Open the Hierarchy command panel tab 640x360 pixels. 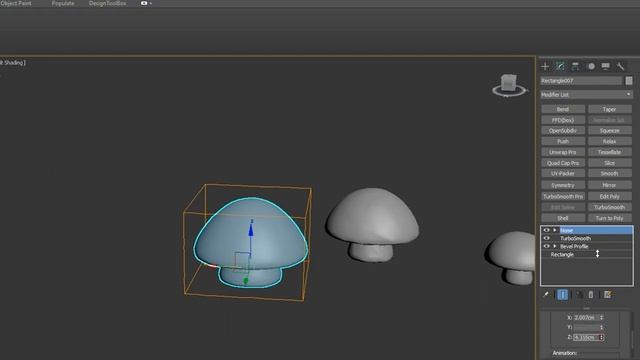coord(575,66)
